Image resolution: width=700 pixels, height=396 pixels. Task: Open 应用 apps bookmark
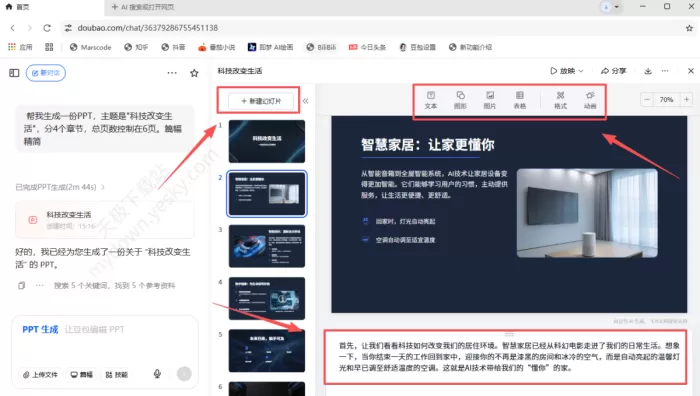(x=20, y=47)
